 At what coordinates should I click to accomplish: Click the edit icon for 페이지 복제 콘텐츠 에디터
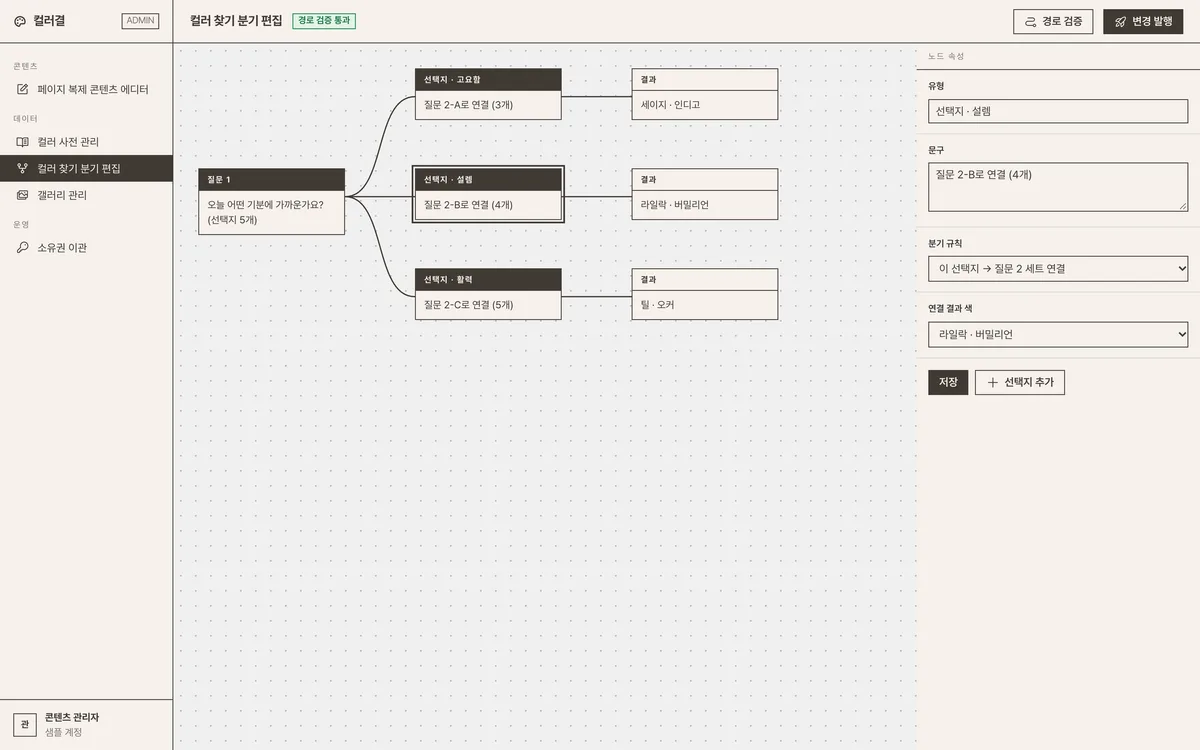(23, 90)
